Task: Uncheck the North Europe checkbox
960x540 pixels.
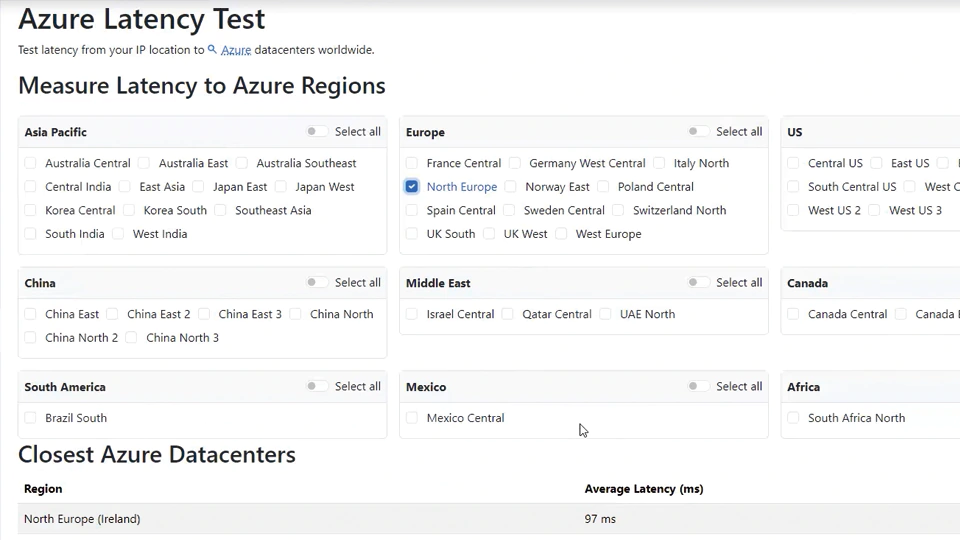Action: click(411, 187)
